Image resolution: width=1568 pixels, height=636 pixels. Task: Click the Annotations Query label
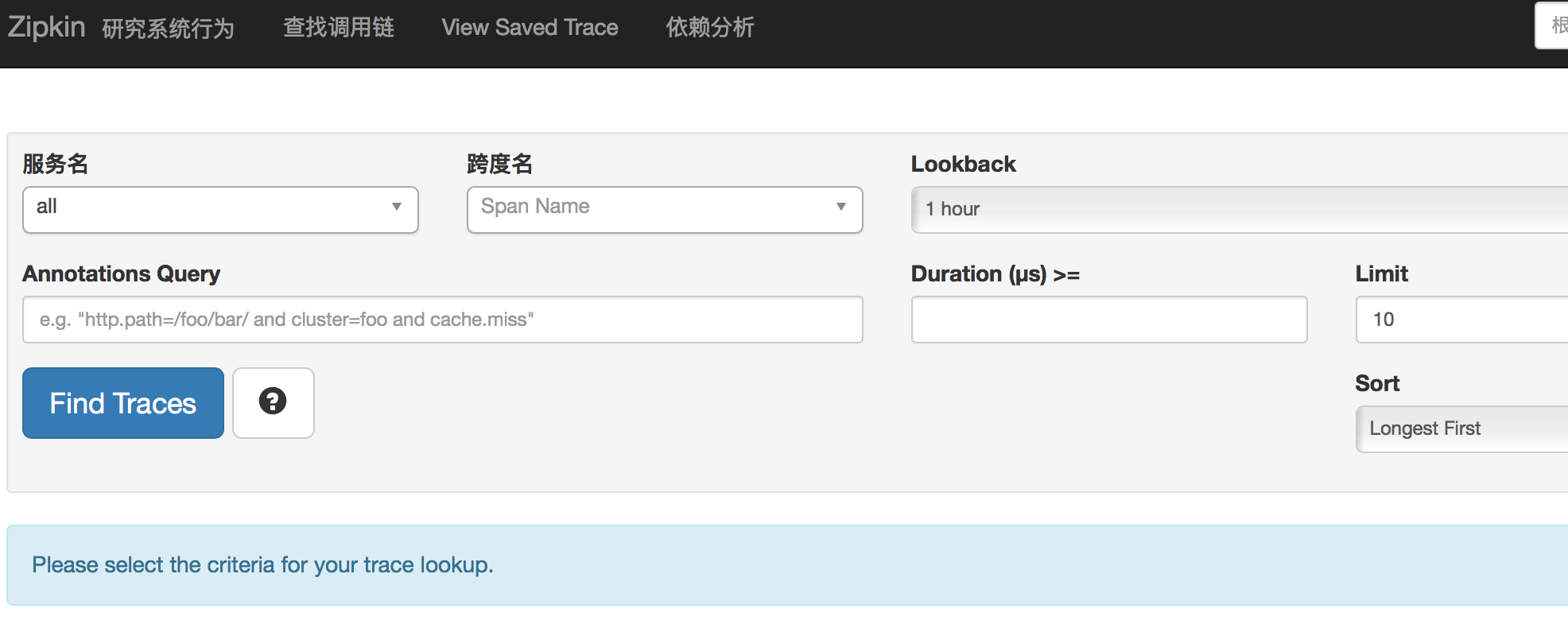click(x=122, y=273)
